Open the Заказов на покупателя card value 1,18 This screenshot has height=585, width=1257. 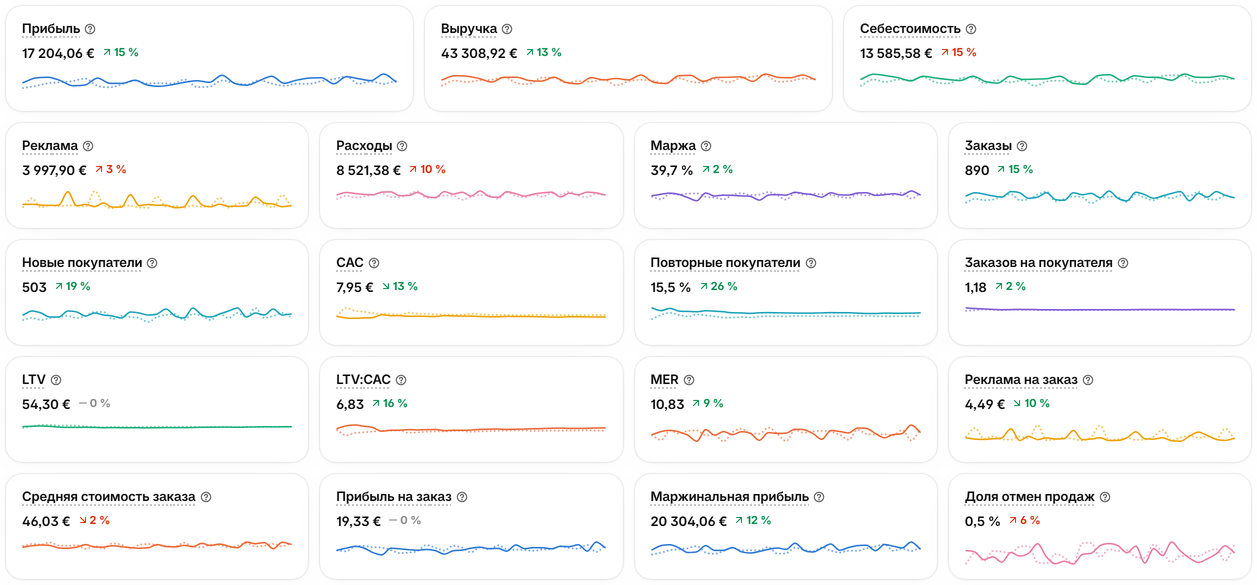pyautogui.click(x=976, y=287)
